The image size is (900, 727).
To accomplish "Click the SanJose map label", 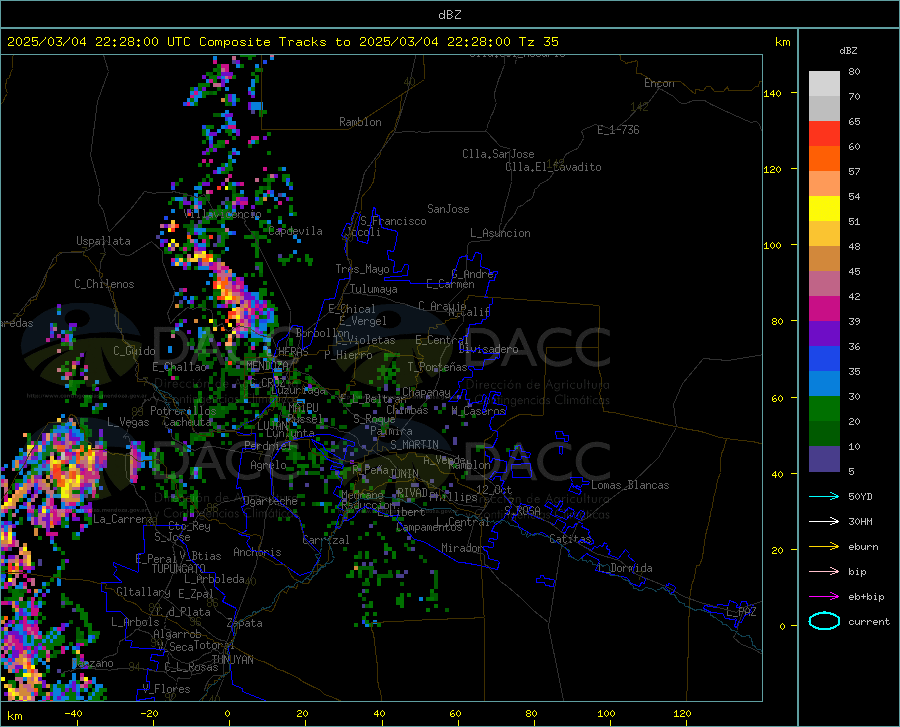I will pyautogui.click(x=448, y=209).
